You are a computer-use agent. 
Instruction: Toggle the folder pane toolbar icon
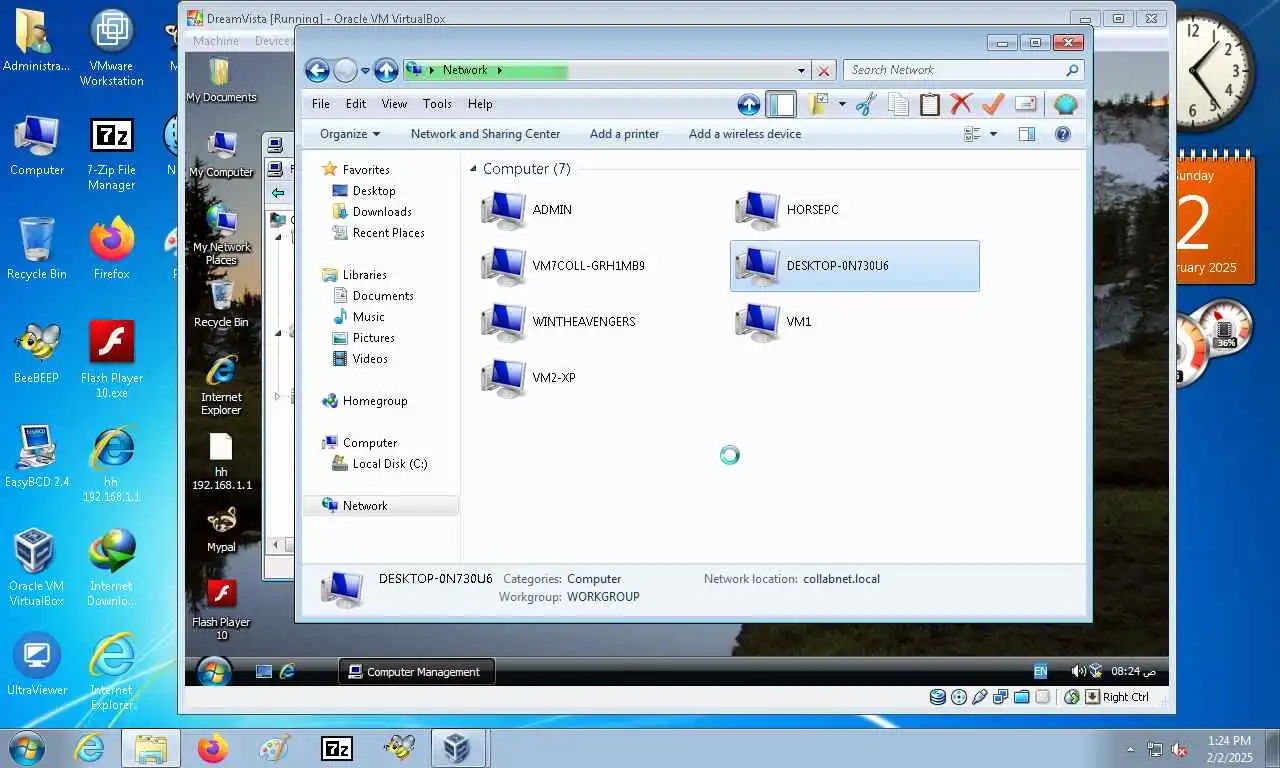[x=780, y=104]
